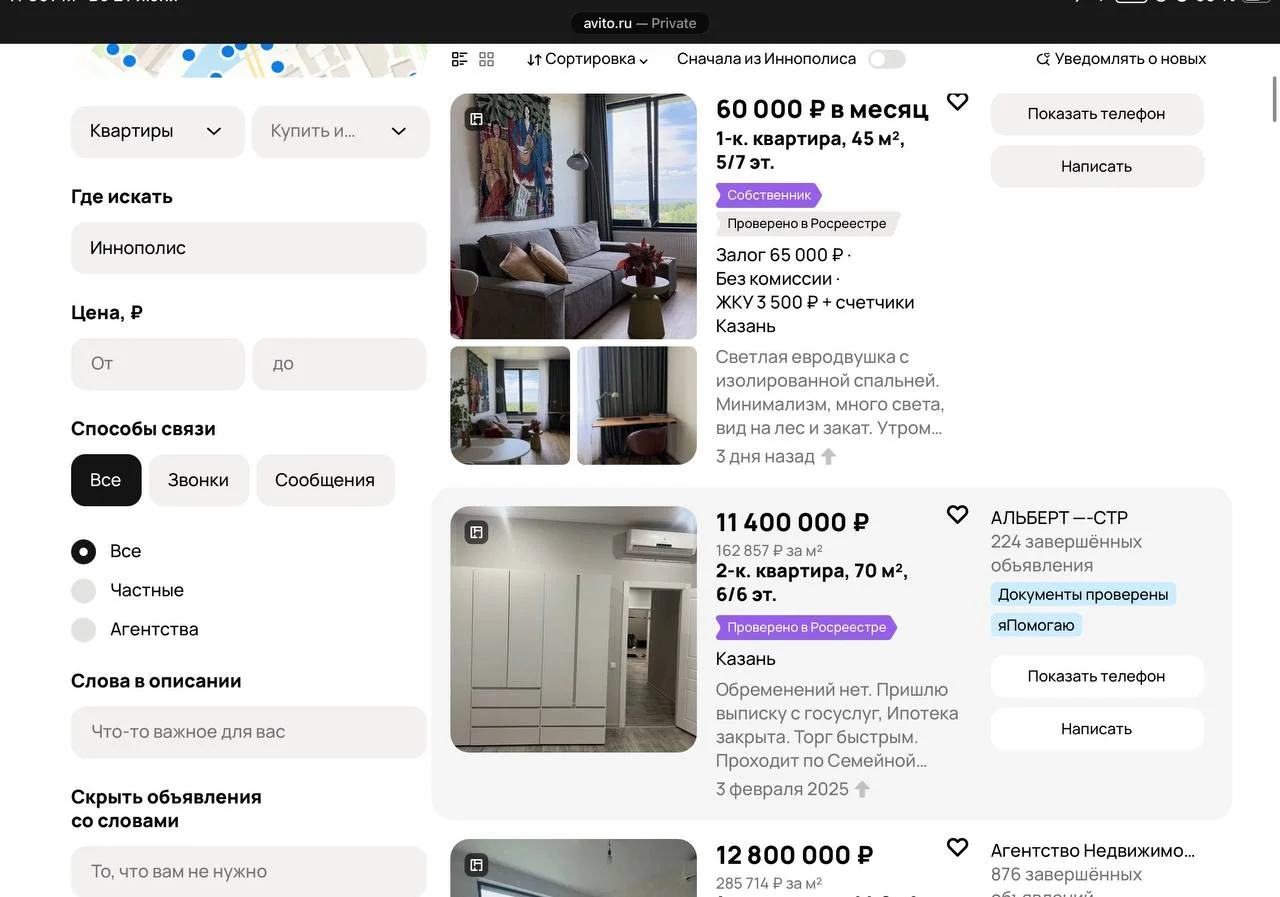Favorite the 11 400 000 ₽ apartment

coord(957,515)
